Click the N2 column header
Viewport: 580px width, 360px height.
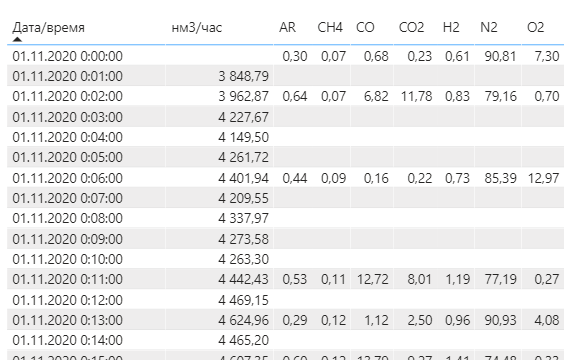pos(489,27)
